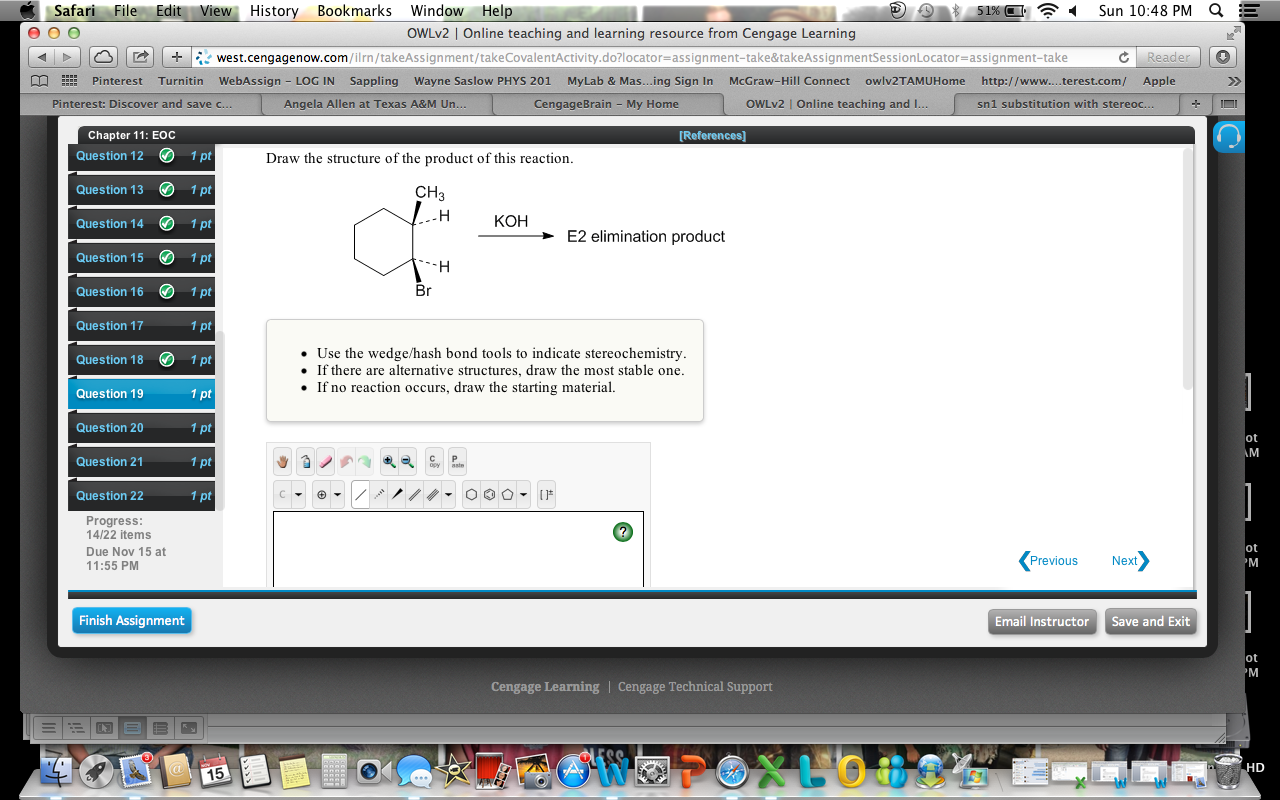Select the hashed bond tool
Viewport: 1280px width, 800px height.
pos(378,494)
